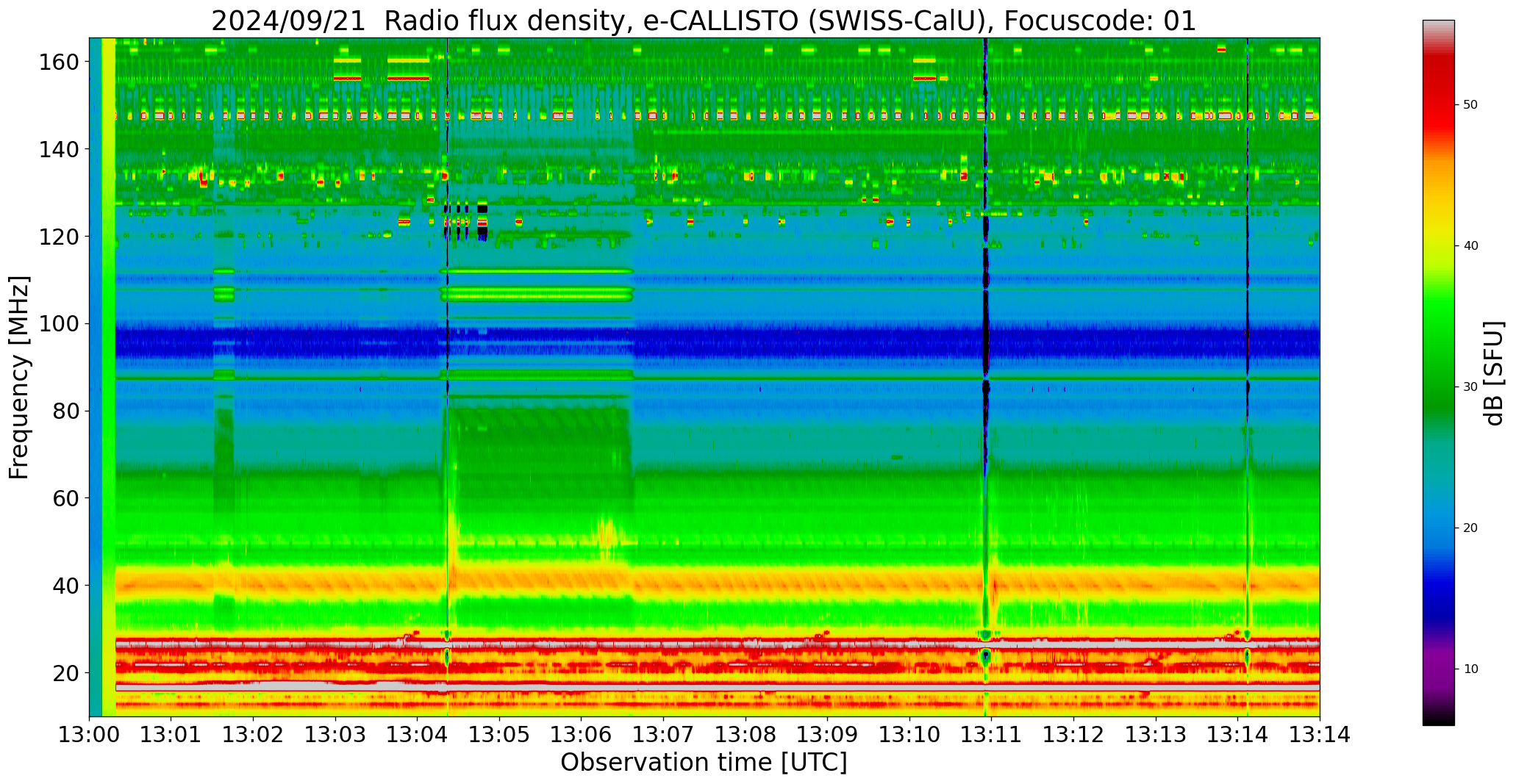Click the 13:01 time tick label

(x=171, y=735)
